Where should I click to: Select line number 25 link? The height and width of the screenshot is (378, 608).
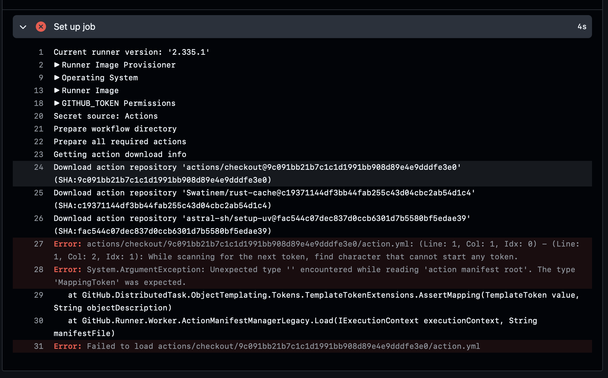click(x=38, y=193)
